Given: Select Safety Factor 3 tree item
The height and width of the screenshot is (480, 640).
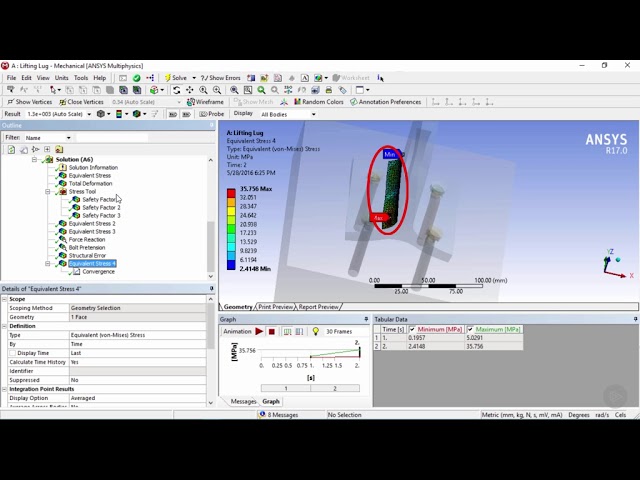Looking at the screenshot, I should click(x=101, y=216).
